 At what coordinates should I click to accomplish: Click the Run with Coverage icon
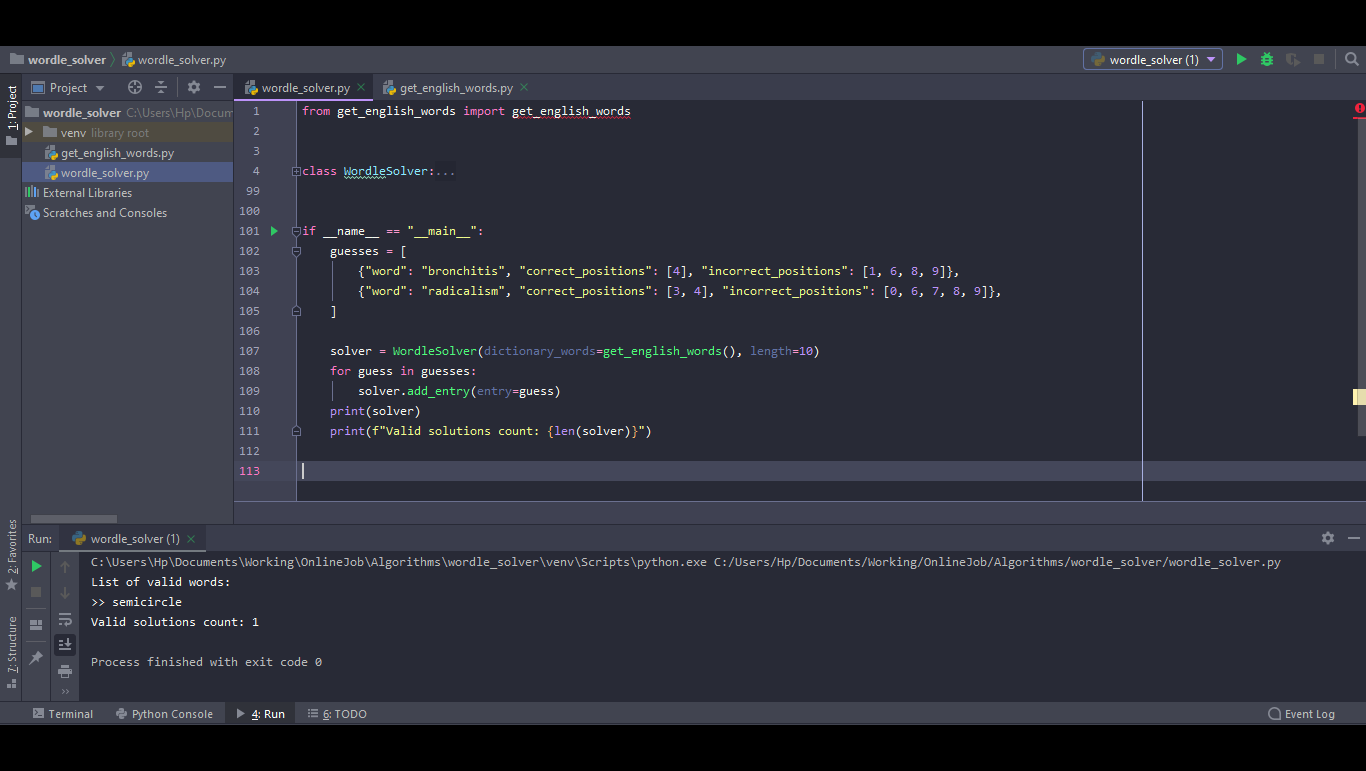(x=1293, y=60)
